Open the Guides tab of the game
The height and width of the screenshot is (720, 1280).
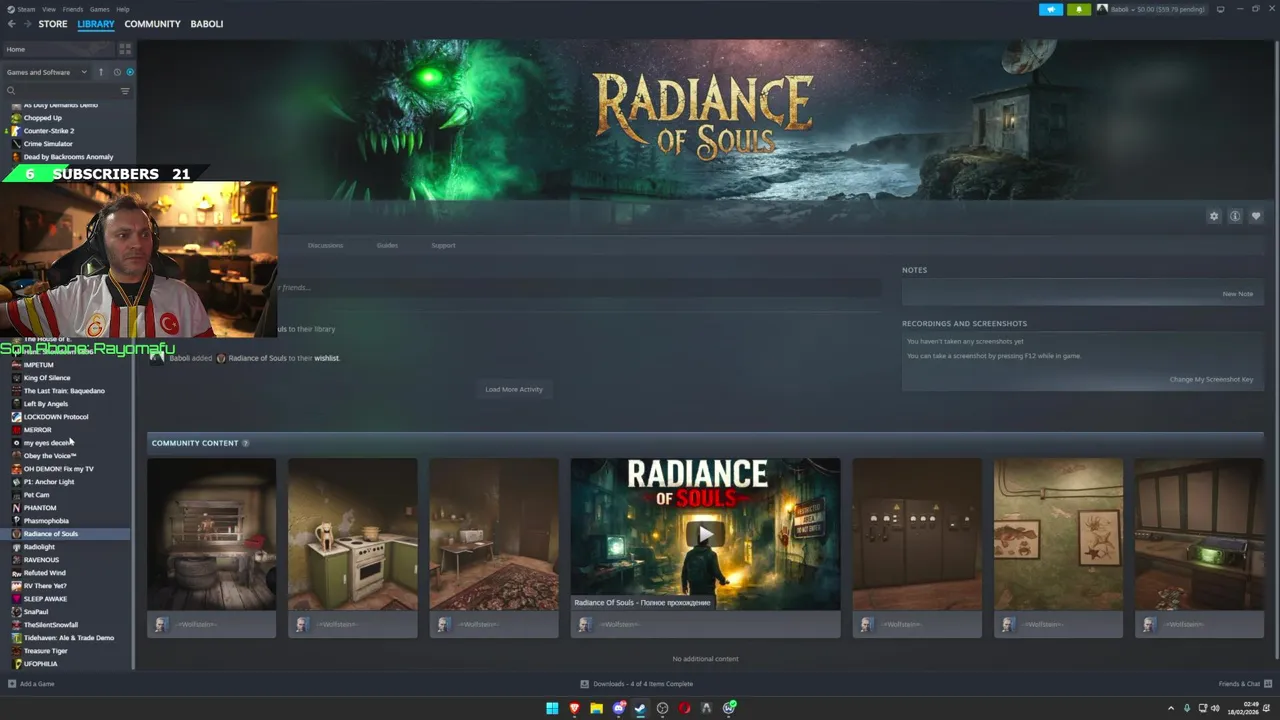(x=387, y=245)
